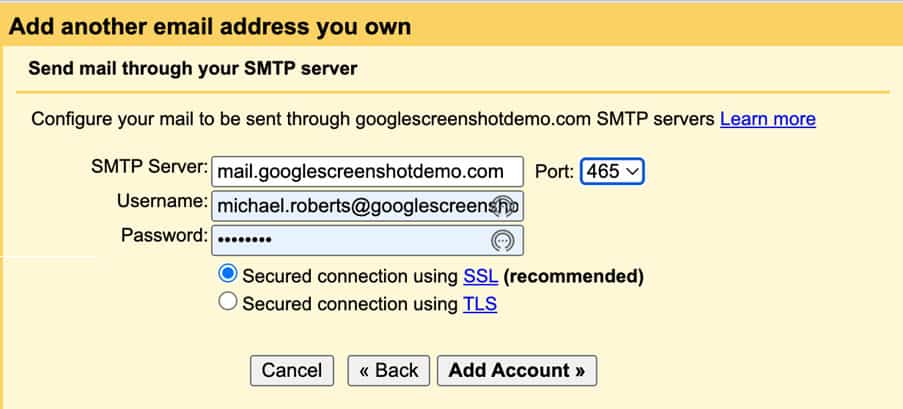The height and width of the screenshot is (409, 903).
Task: Click the "Send mail through your SMTP server" heading
Action: click(193, 69)
